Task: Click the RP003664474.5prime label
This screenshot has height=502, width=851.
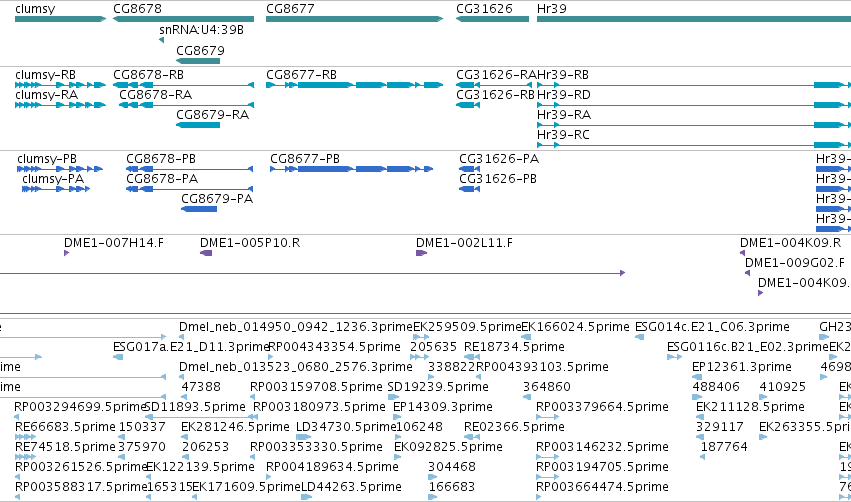Action: point(602,488)
